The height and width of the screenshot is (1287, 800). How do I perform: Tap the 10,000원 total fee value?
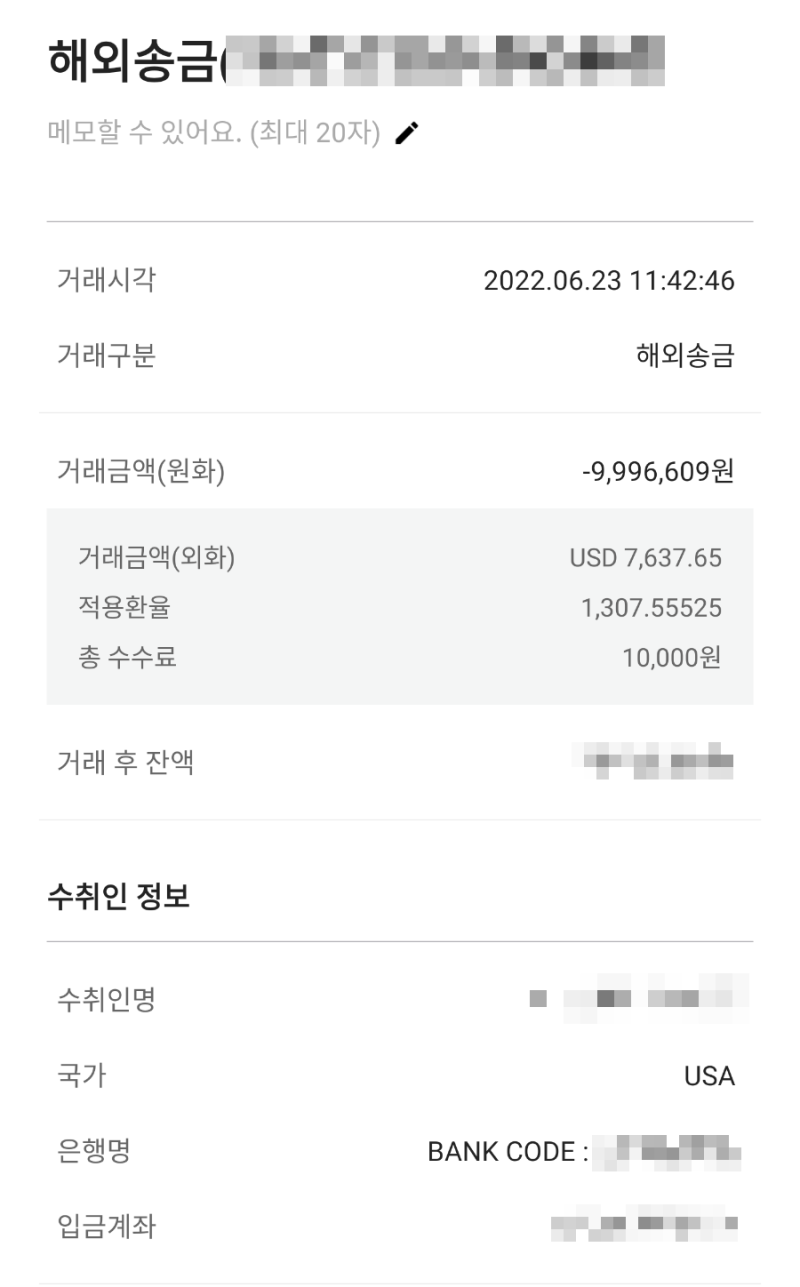671,657
